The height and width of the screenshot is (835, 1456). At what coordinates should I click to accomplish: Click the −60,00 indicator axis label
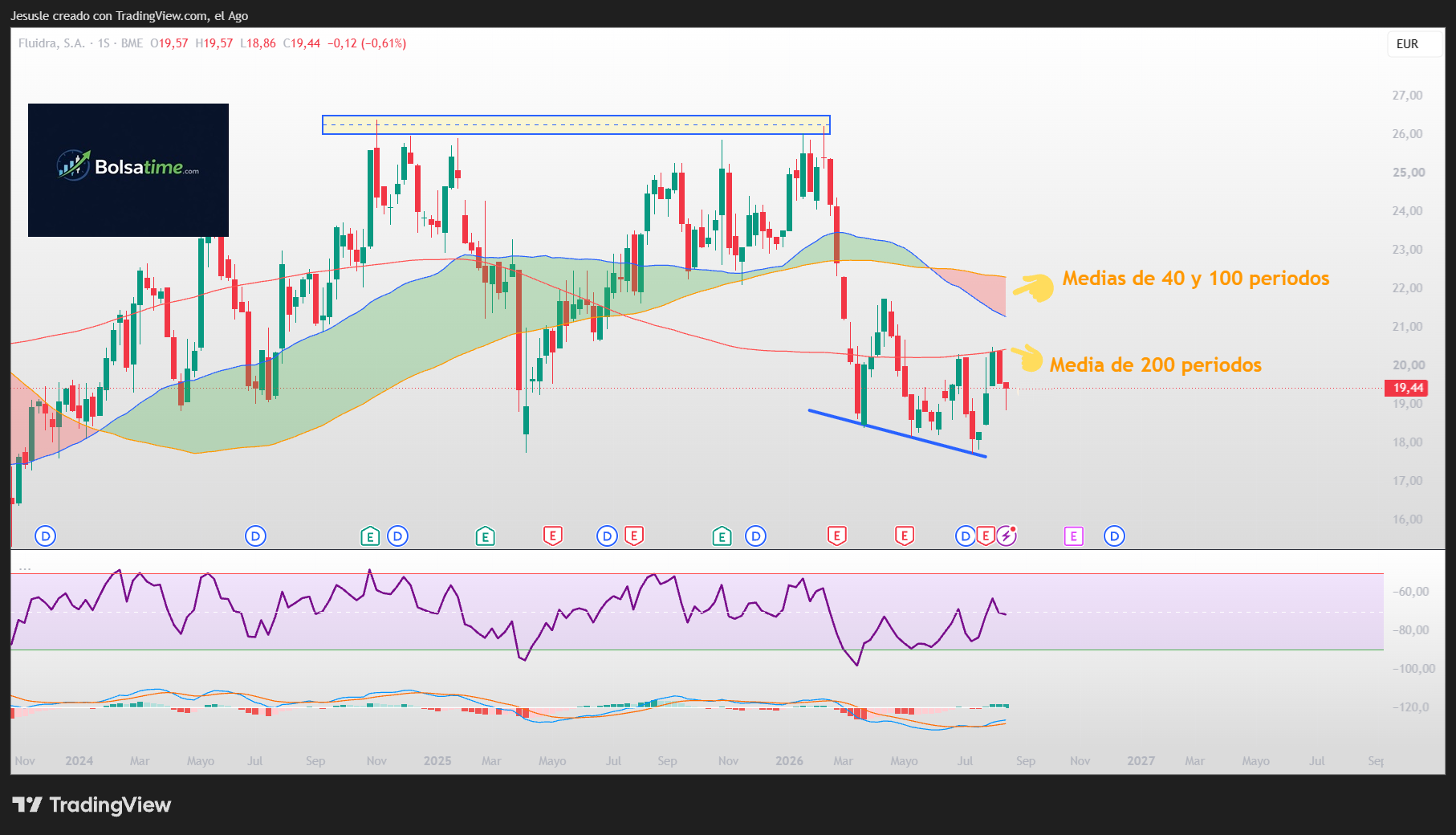click(x=1410, y=592)
